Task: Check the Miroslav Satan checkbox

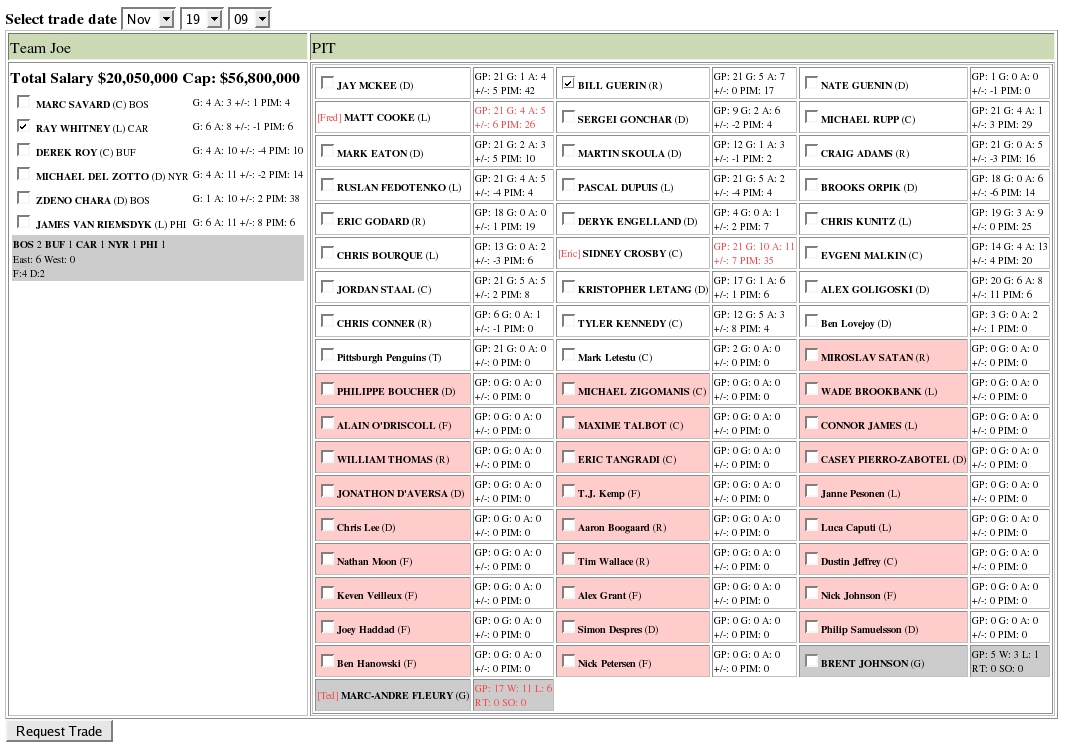Action: (x=812, y=355)
